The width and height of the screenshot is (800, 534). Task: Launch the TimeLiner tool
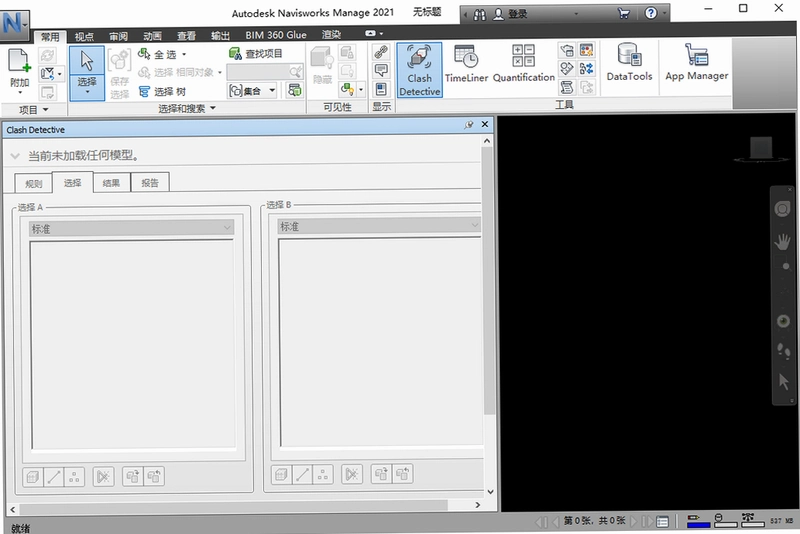click(x=466, y=64)
